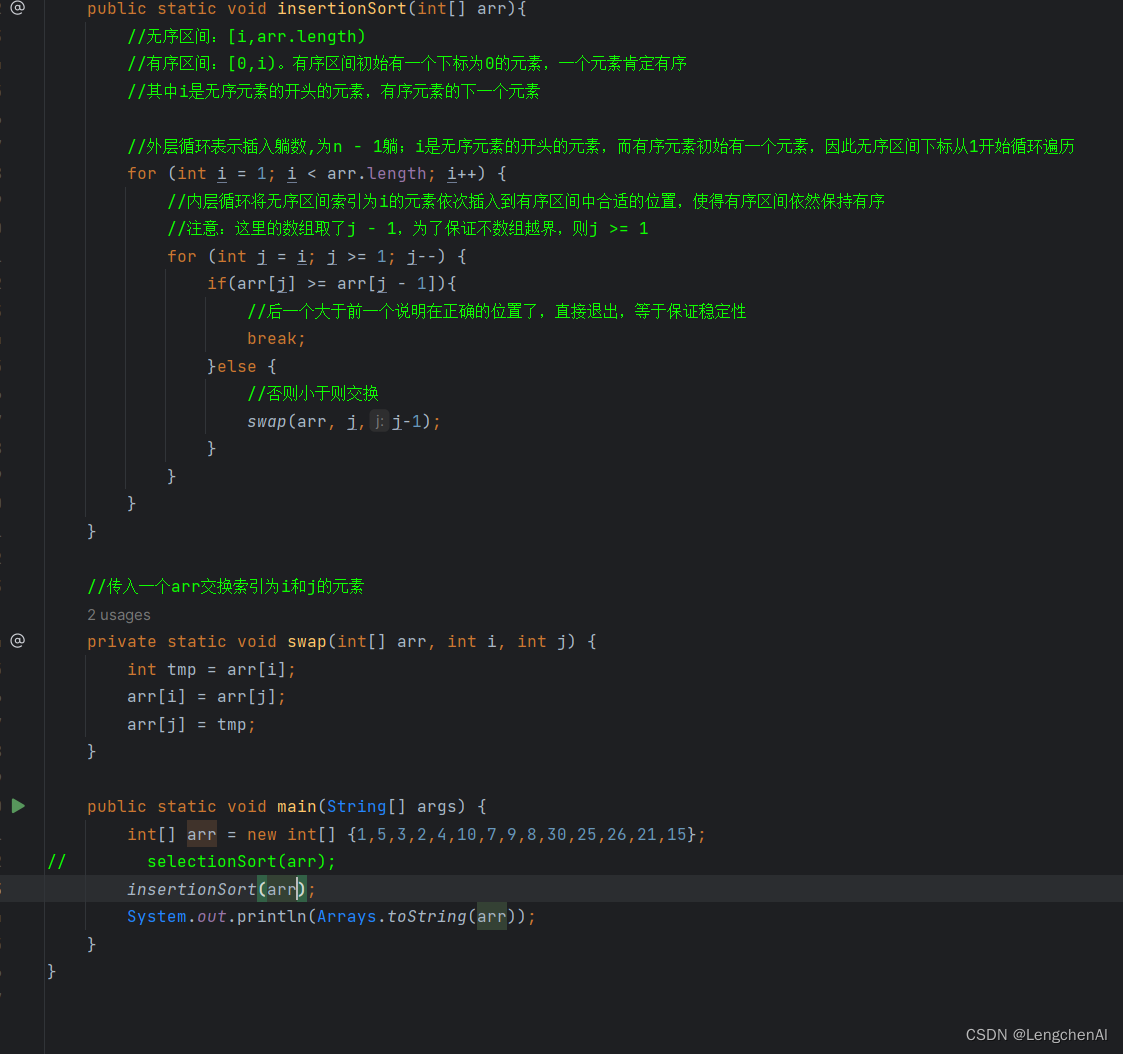Place the caret on the swap method name
This screenshot has height=1054, width=1123.
point(306,640)
